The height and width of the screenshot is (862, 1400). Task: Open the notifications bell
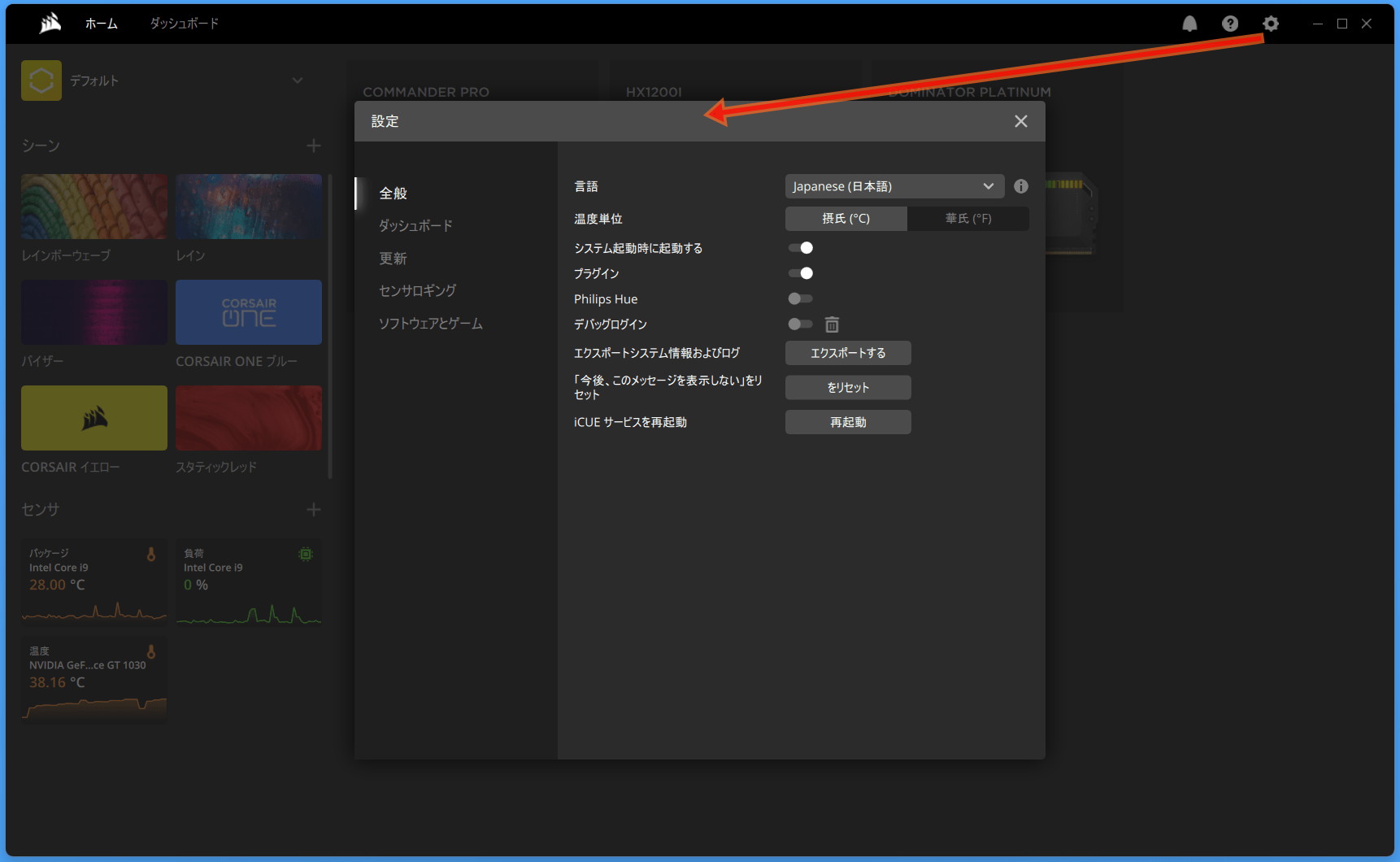point(1189,24)
